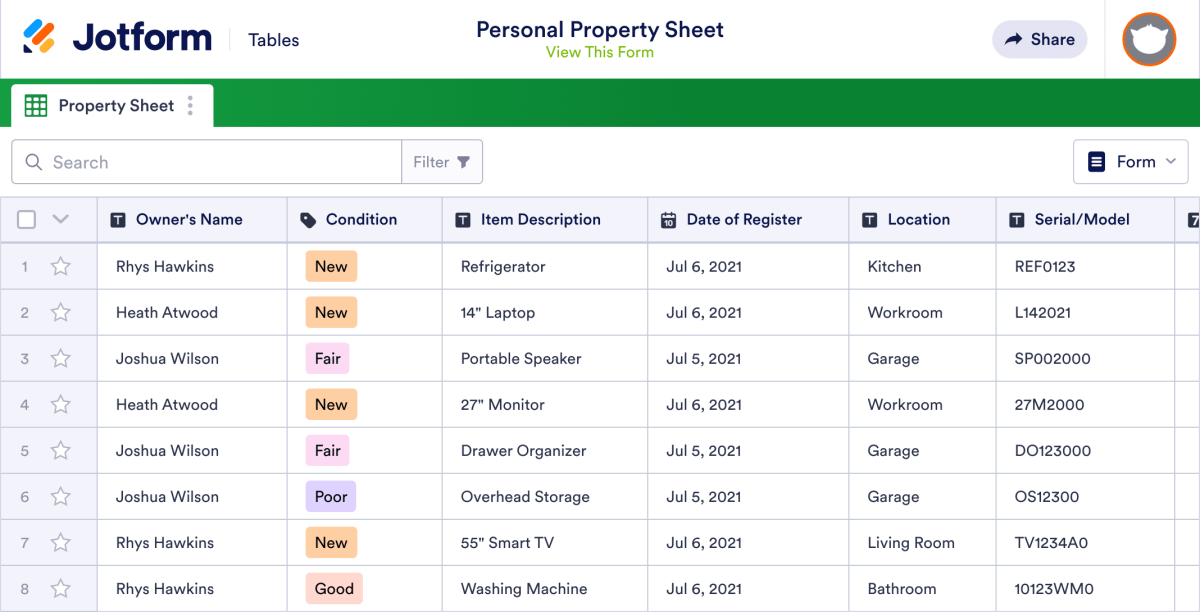Click the Tables label in the header
This screenshot has height=612, width=1200.
tap(273, 40)
